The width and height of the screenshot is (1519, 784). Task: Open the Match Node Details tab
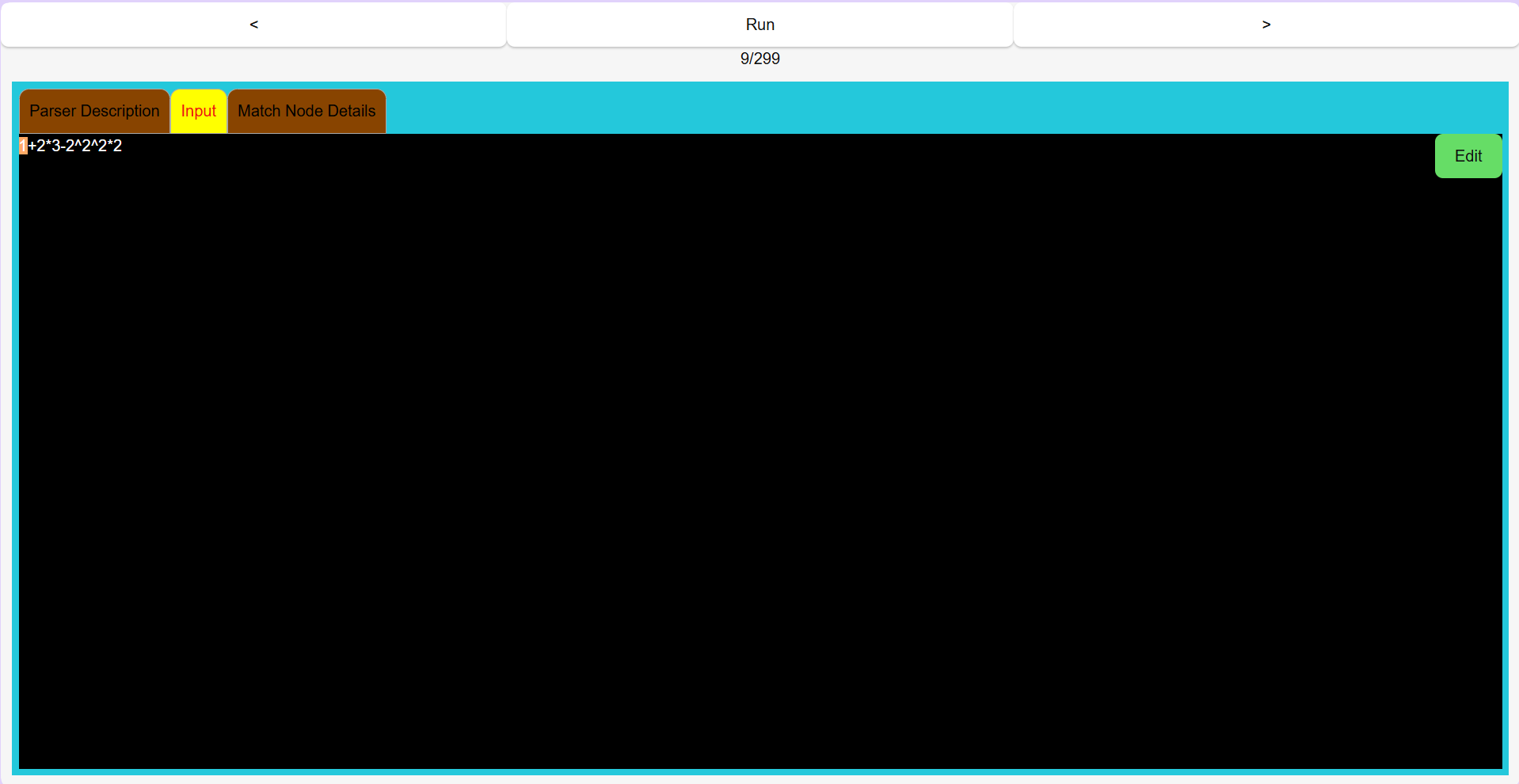pyautogui.click(x=306, y=111)
